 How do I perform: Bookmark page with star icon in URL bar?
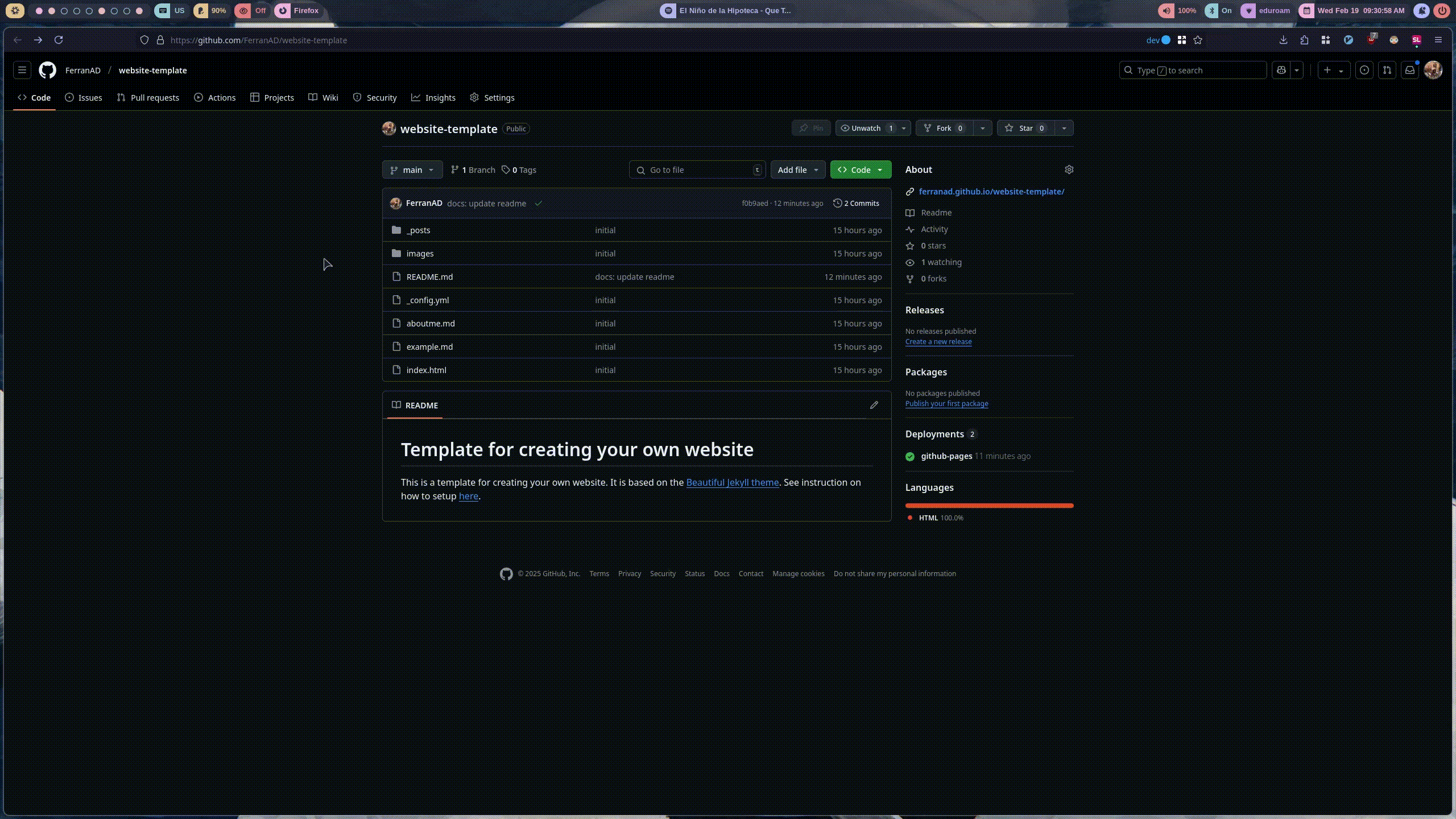[x=1198, y=40]
